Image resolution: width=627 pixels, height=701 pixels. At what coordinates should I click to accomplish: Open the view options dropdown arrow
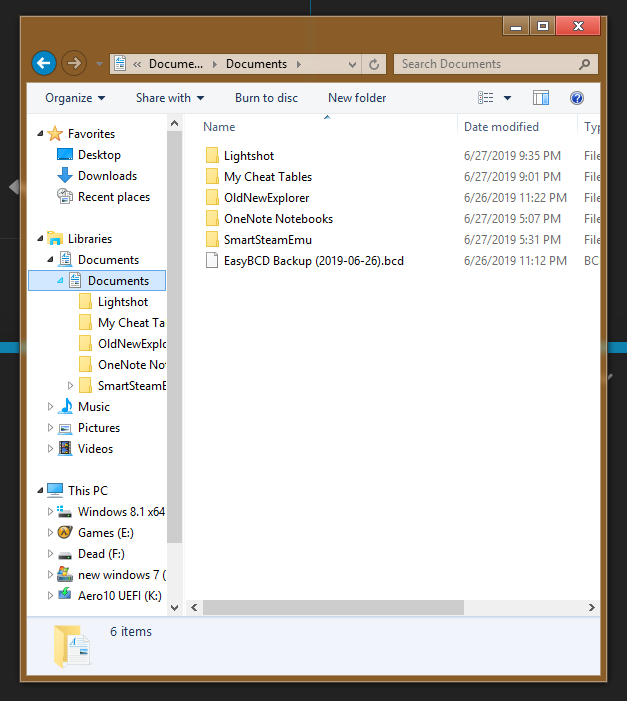pos(507,98)
